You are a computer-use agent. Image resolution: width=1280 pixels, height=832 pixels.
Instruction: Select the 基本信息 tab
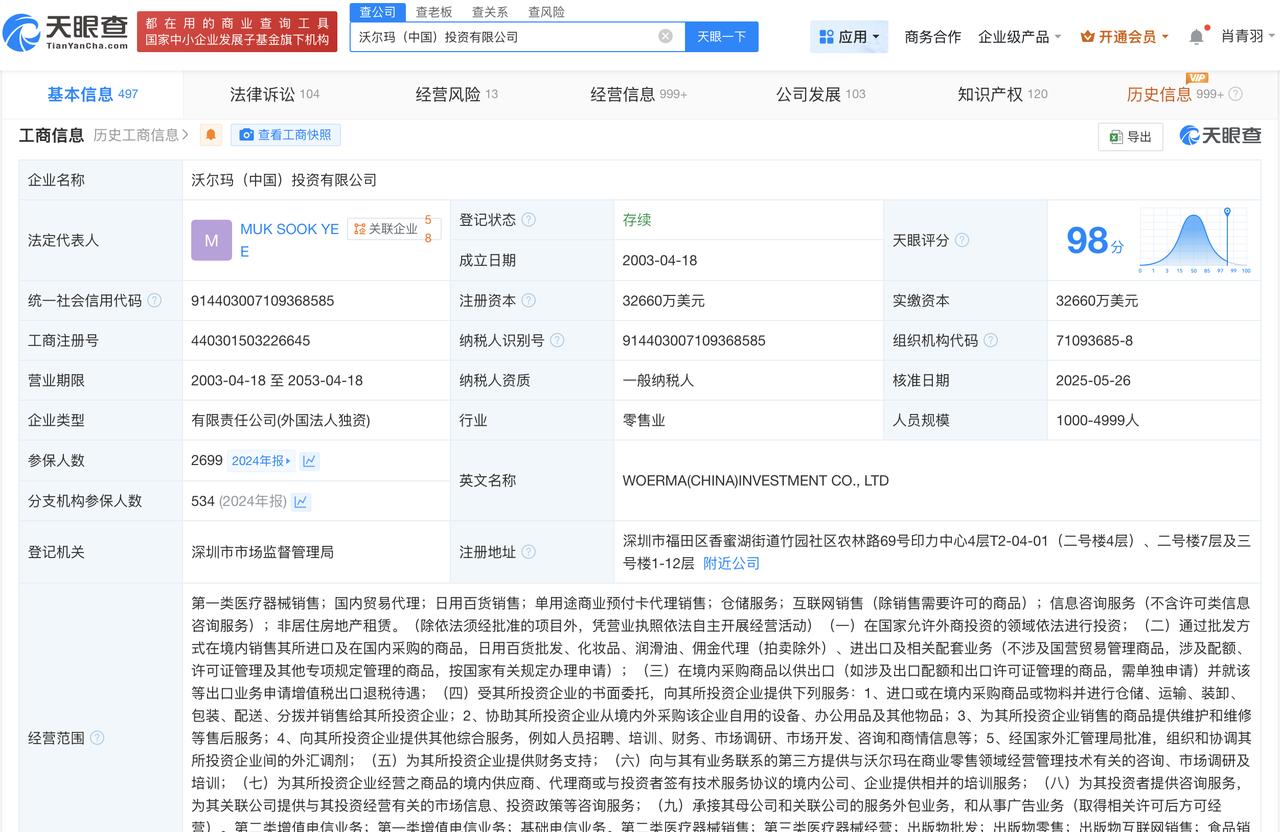point(92,94)
